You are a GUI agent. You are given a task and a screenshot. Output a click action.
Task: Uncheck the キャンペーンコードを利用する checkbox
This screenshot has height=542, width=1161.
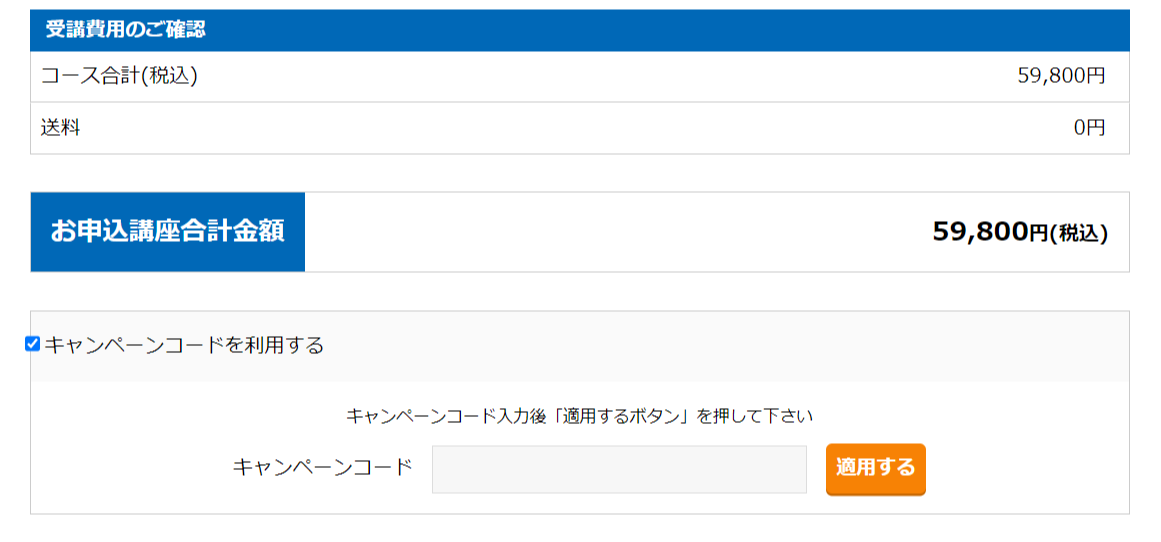[x=33, y=344]
